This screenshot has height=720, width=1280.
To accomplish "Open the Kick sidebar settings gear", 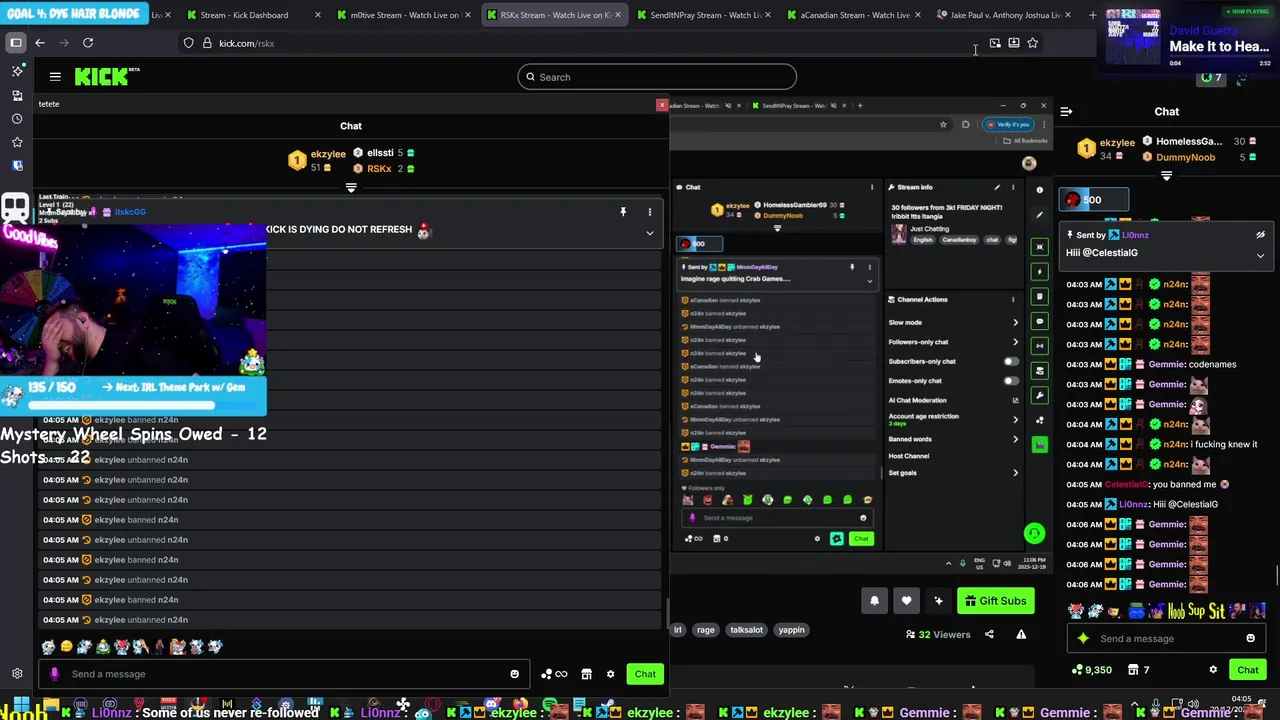I will [x=17, y=674].
